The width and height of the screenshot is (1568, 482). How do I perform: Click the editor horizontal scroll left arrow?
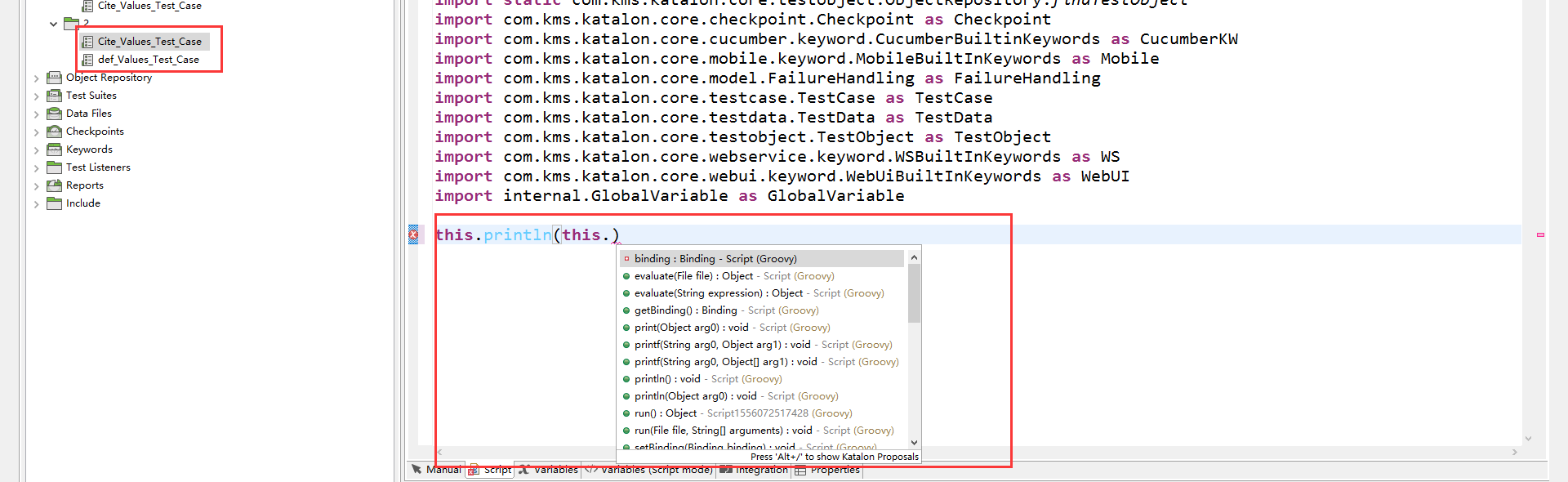coord(439,452)
